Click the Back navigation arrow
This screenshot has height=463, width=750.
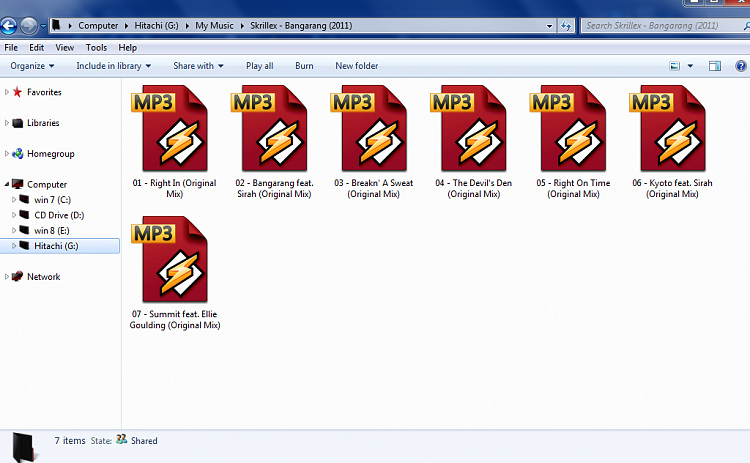click(9, 26)
